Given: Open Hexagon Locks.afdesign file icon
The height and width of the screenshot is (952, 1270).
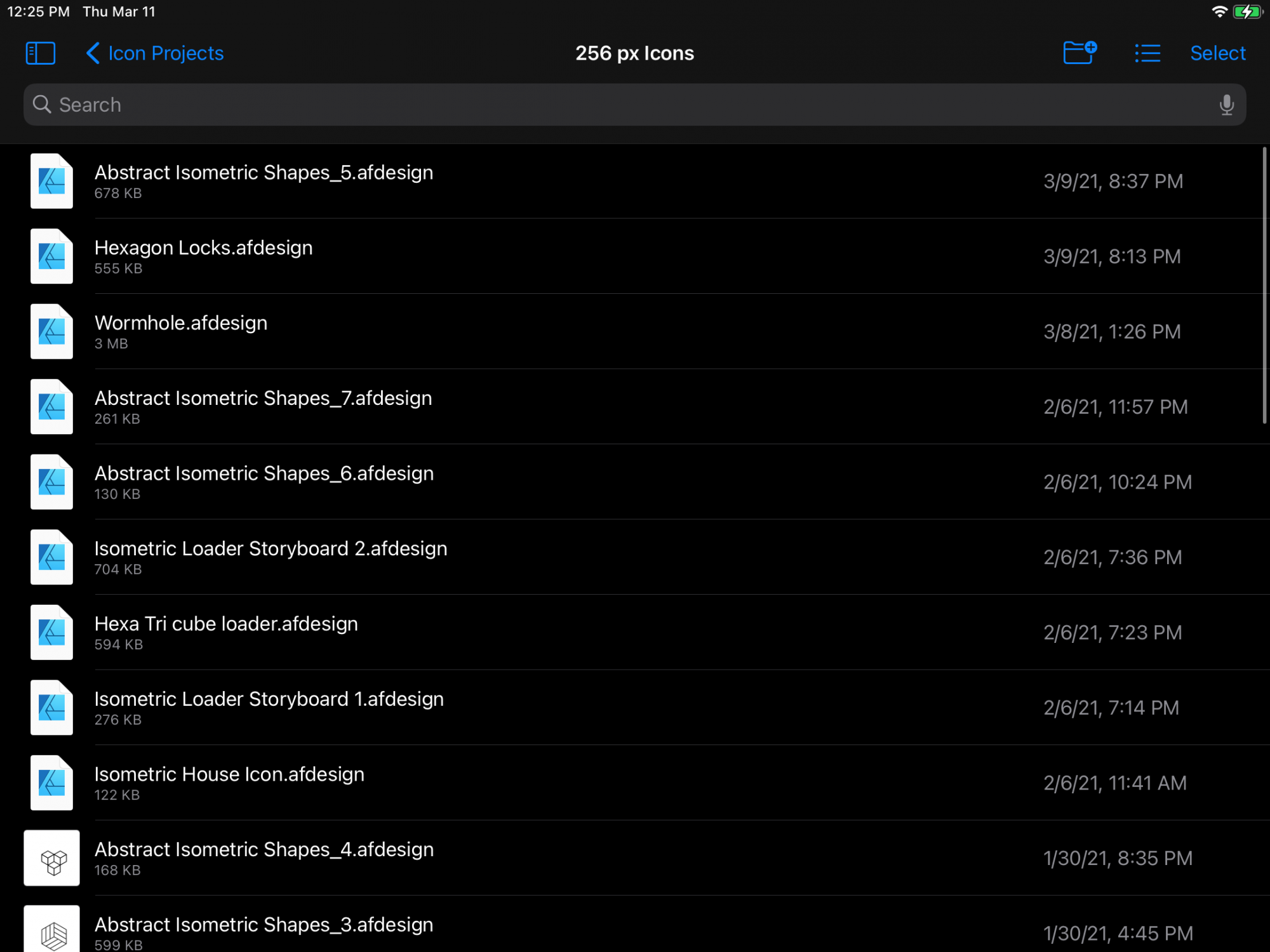Looking at the screenshot, I should point(52,256).
